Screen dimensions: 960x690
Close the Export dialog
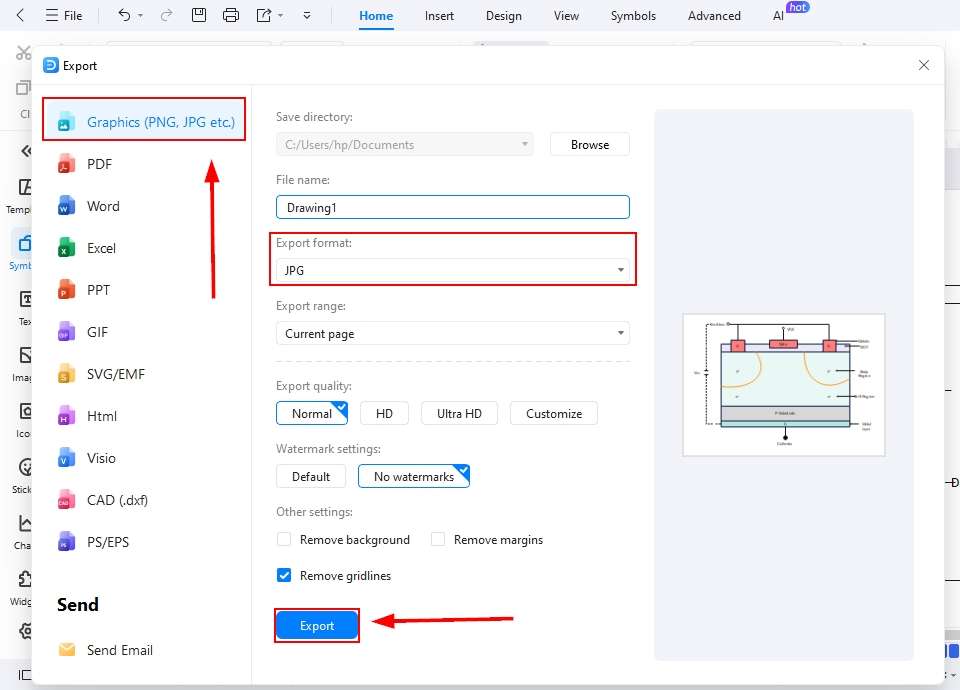tap(924, 65)
